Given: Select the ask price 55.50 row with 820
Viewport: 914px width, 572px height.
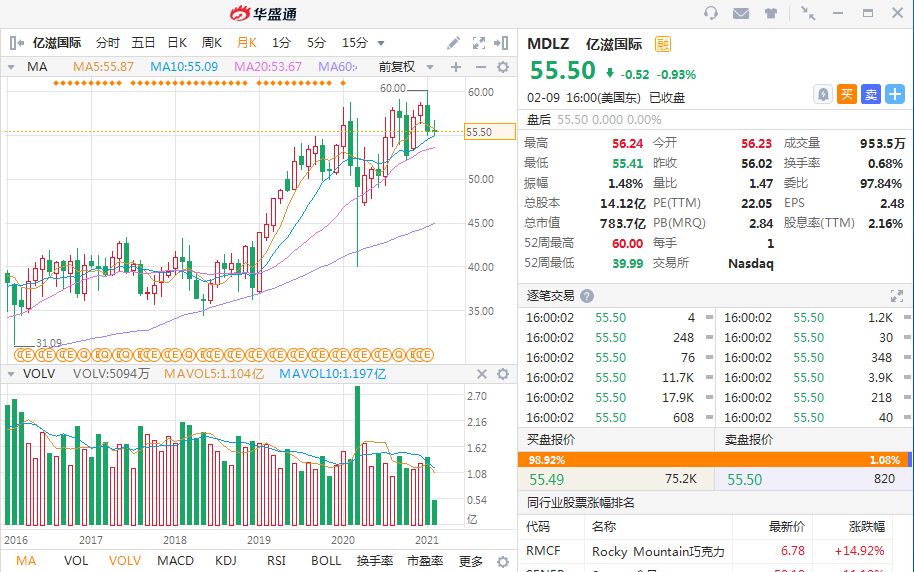Looking at the screenshot, I should pyautogui.click(x=813, y=479).
